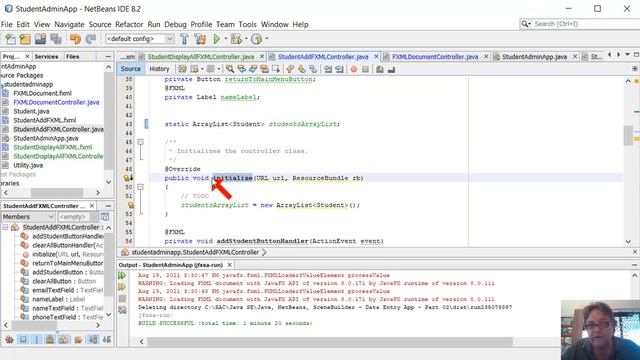Viewport: 640px width, 360px height.
Task: Select Student.java in the Projects tree
Action: pyautogui.click(x=31, y=111)
